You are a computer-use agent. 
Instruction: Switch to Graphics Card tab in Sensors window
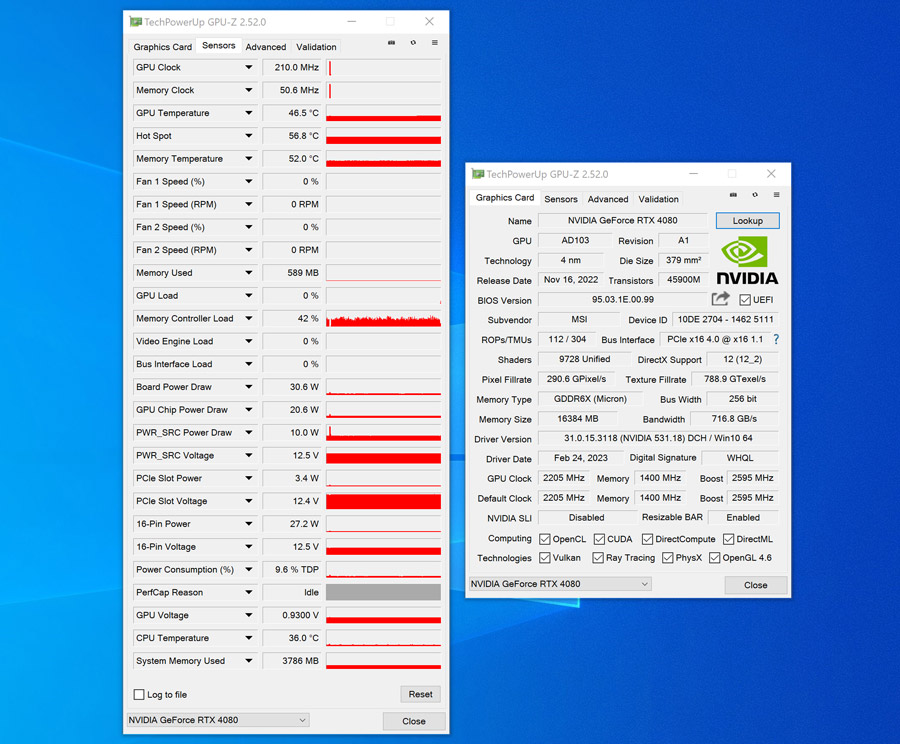[162, 47]
